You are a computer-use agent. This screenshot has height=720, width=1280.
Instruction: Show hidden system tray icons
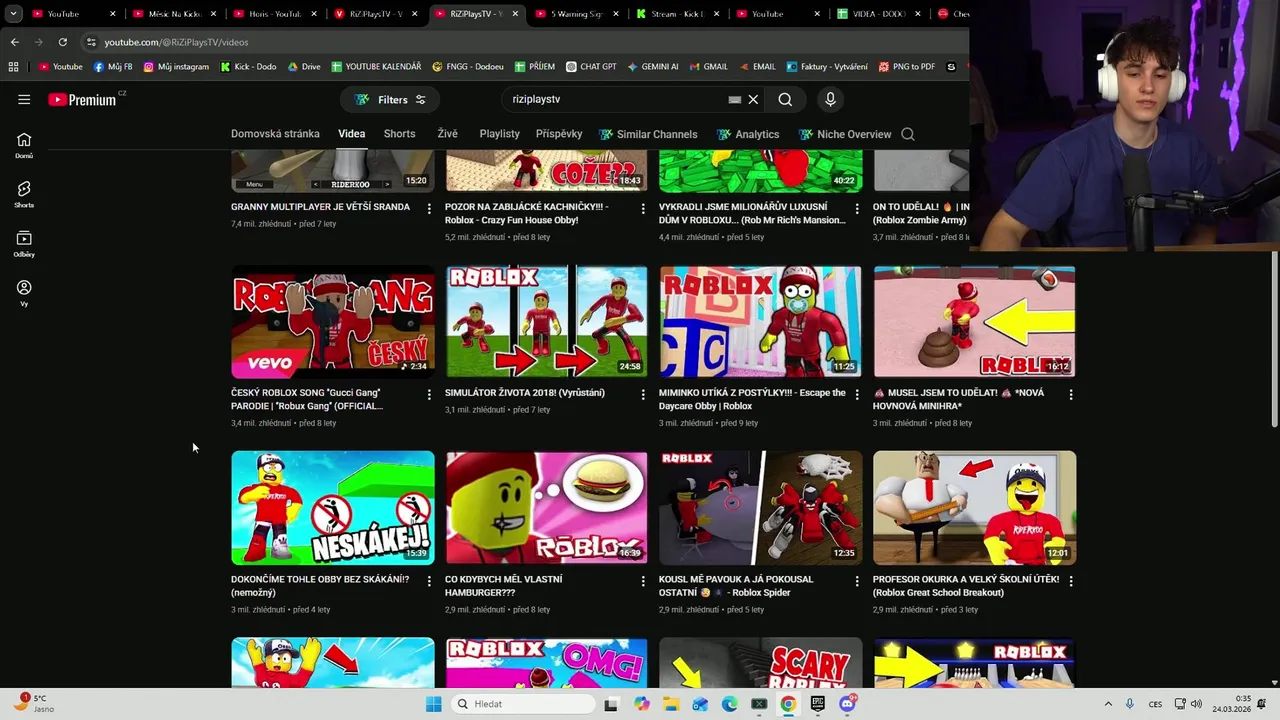click(1108, 704)
